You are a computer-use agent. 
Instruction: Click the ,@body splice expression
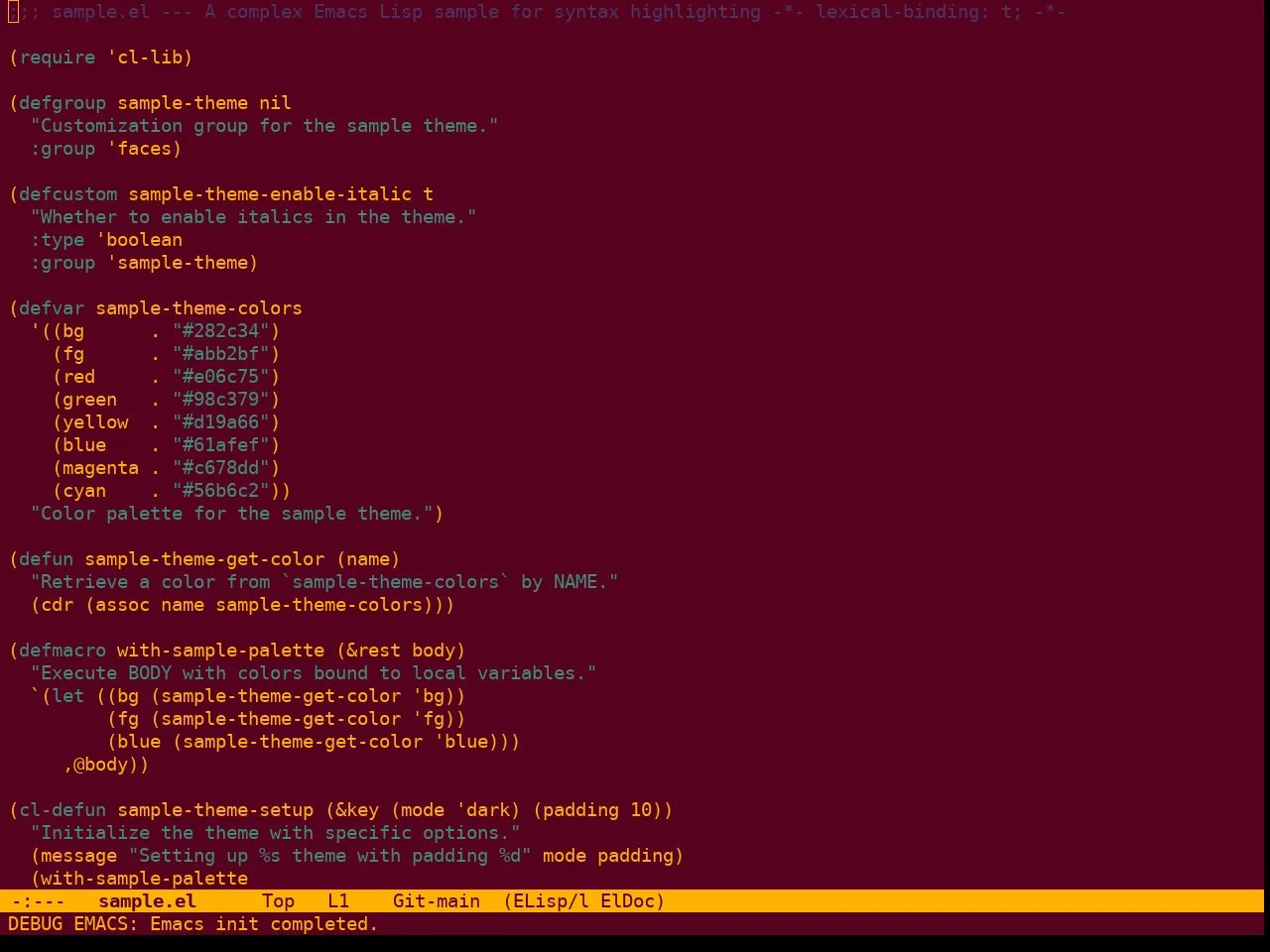101,765
